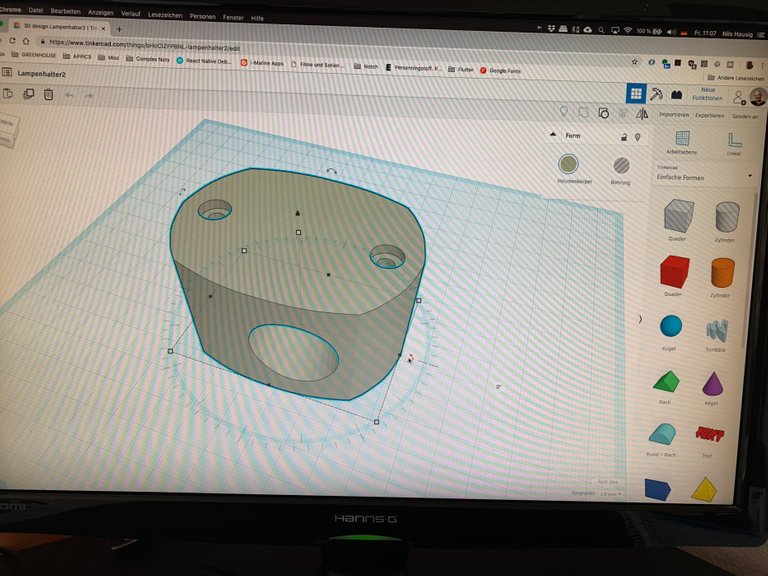The height and width of the screenshot is (576, 768).
Task: Toggle the lock icon in Form panel
Action: point(623,136)
